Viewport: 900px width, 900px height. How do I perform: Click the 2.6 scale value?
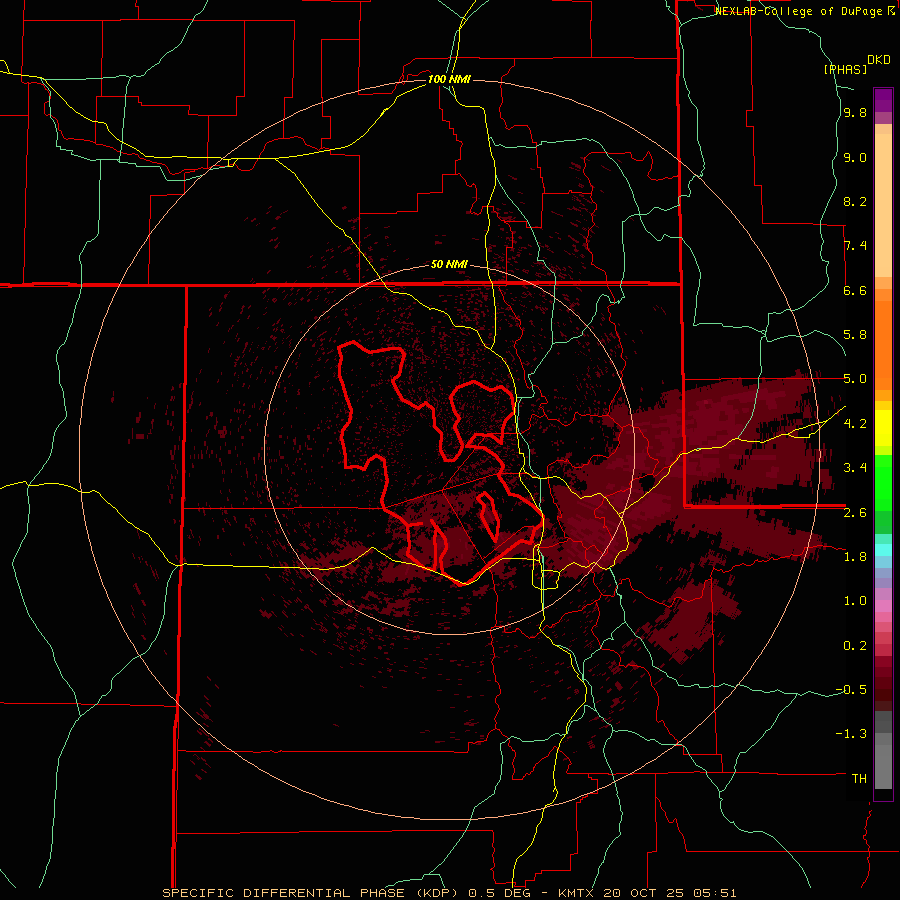(x=855, y=513)
